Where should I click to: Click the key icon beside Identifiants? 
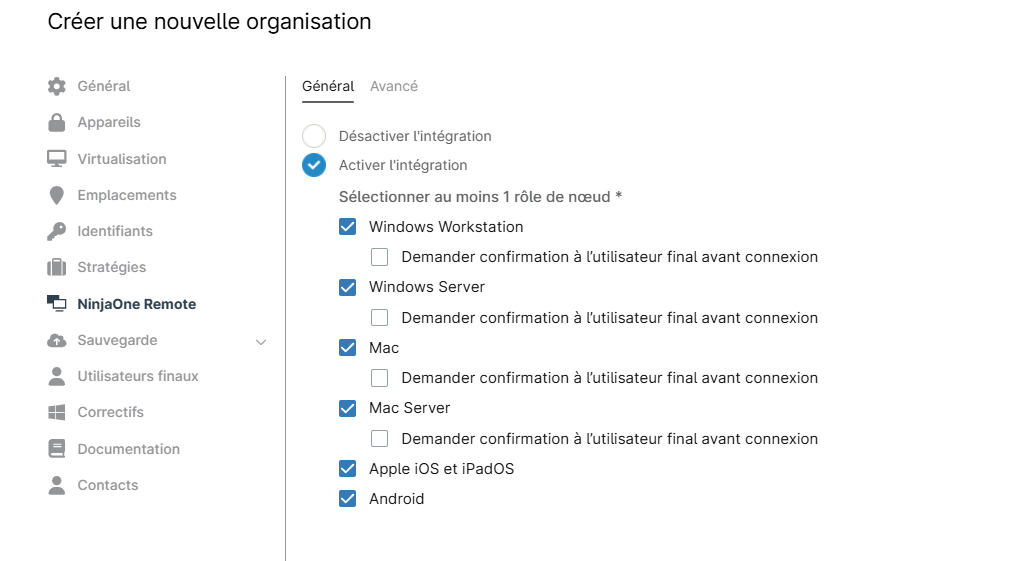[57, 231]
